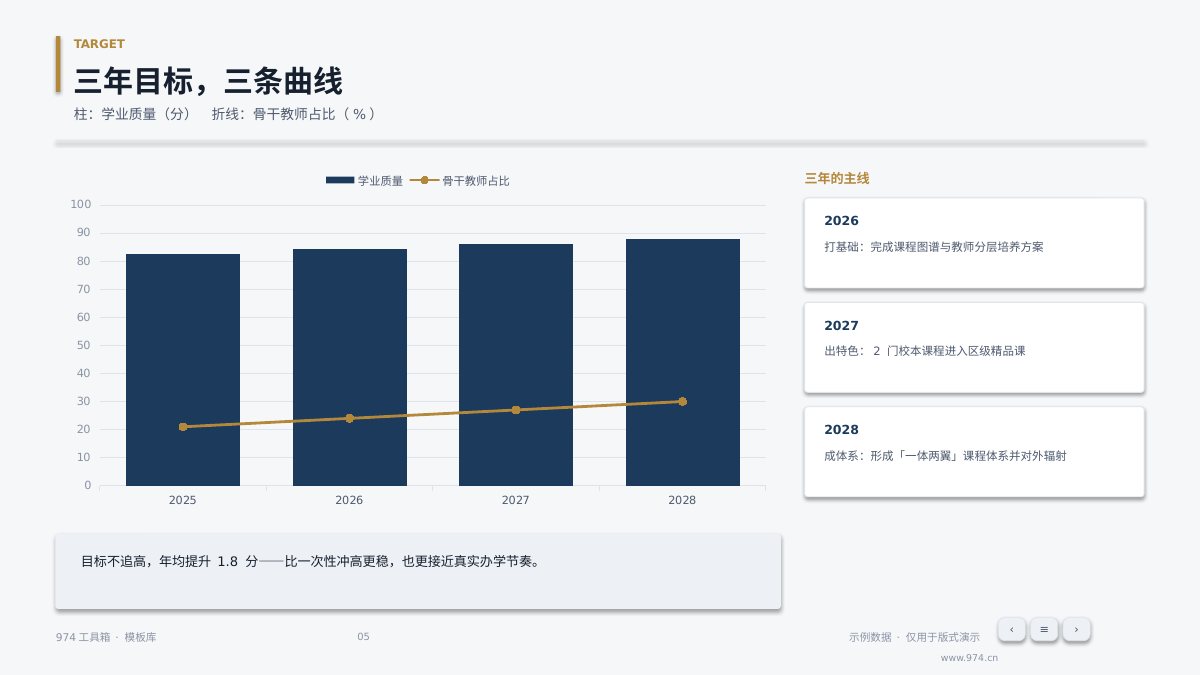The height and width of the screenshot is (675, 1200).
Task: Click the 2025 x-axis label
Action: tap(183, 500)
